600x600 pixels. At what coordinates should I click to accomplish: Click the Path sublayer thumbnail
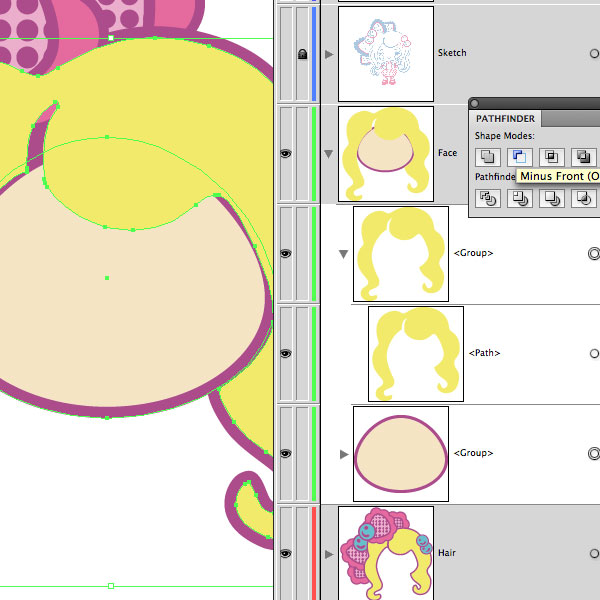tap(416, 354)
